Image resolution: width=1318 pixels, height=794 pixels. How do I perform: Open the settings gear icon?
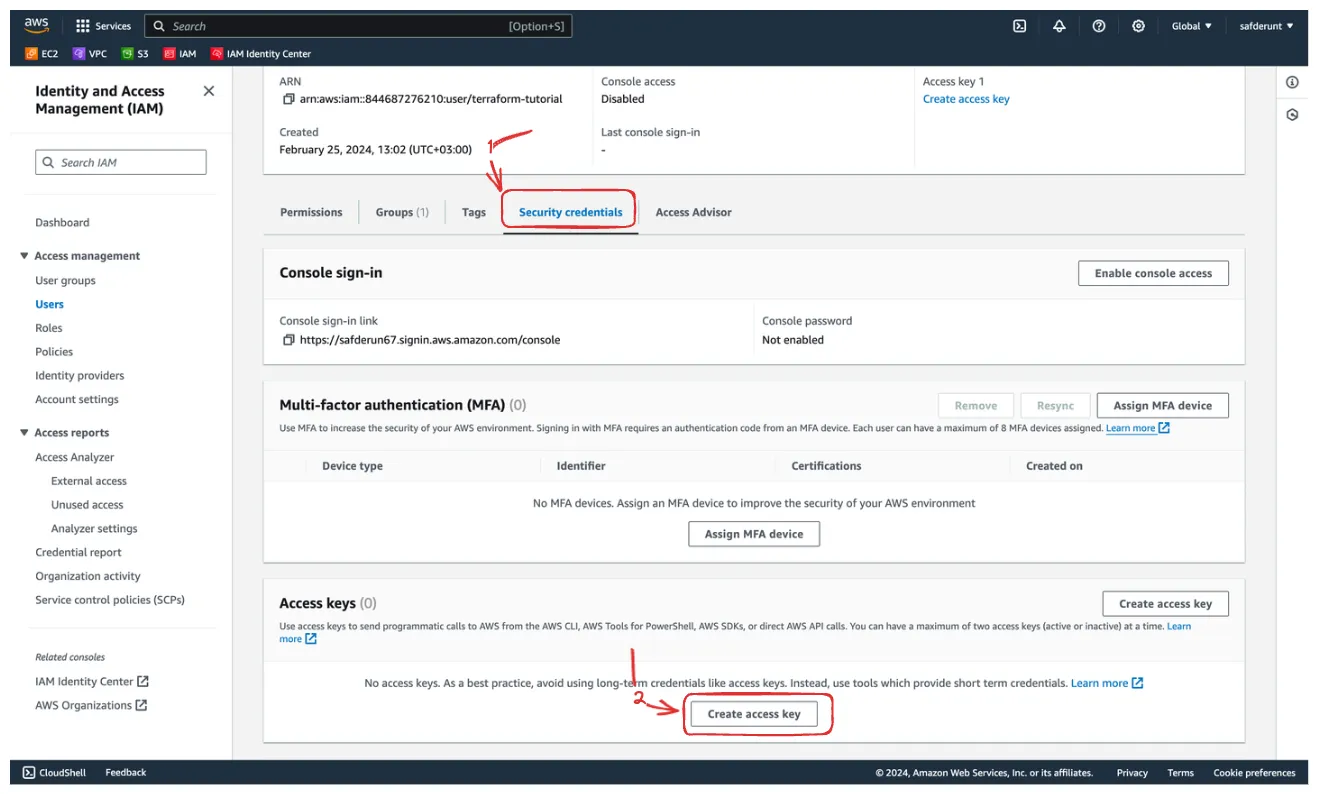tap(1138, 26)
